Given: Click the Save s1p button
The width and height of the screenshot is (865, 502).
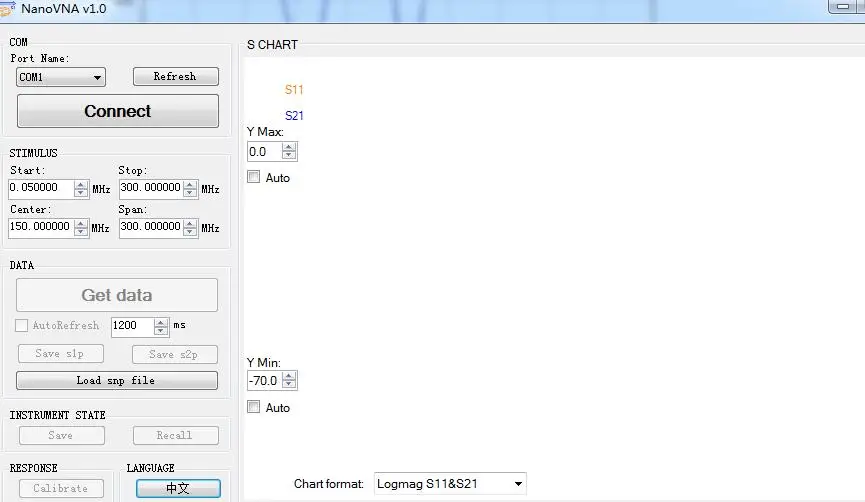Looking at the screenshot, I should click(x=61, y=354).
